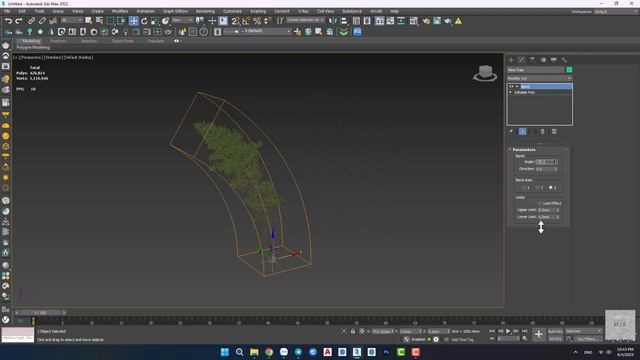Click the Redo arrow icon
Screen dimensions: 640x360
[x=19, y=21]
